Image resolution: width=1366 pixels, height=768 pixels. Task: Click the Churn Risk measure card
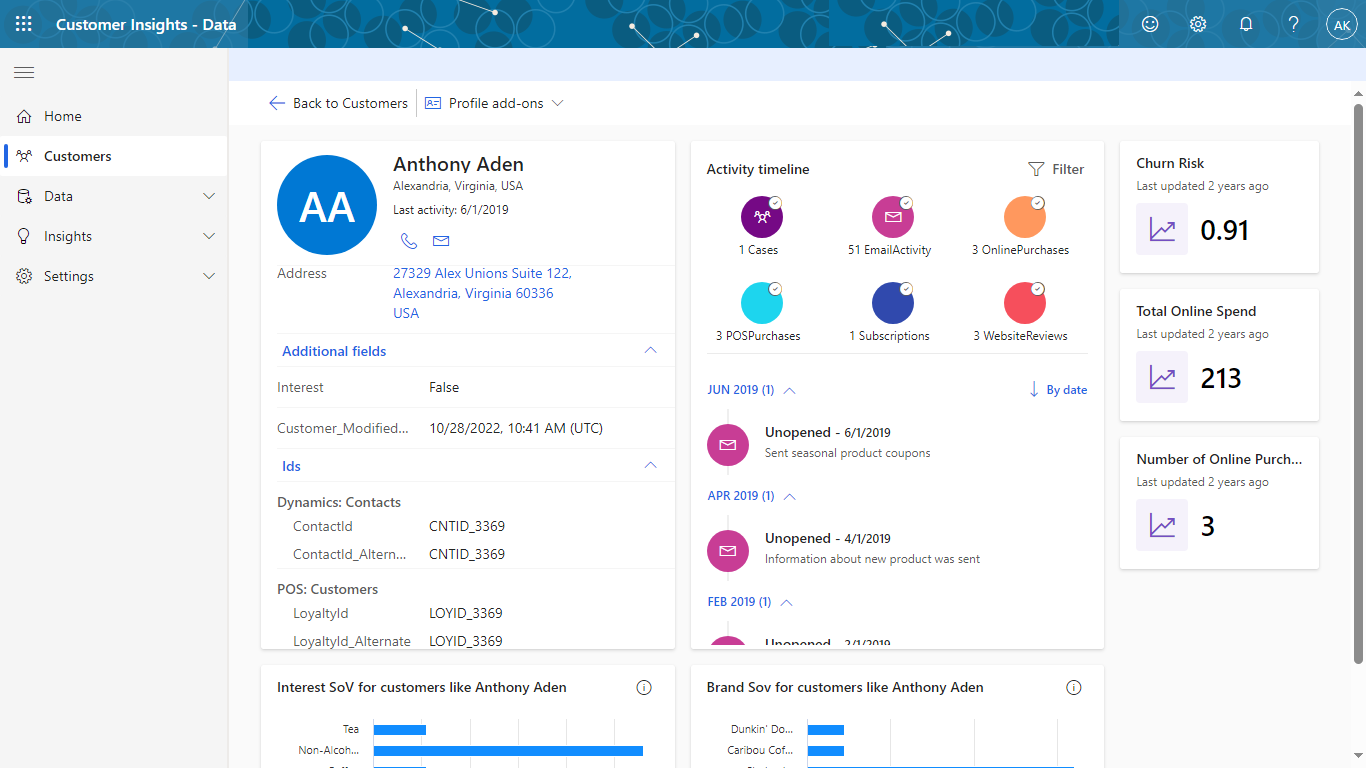tap(1219, 207)
